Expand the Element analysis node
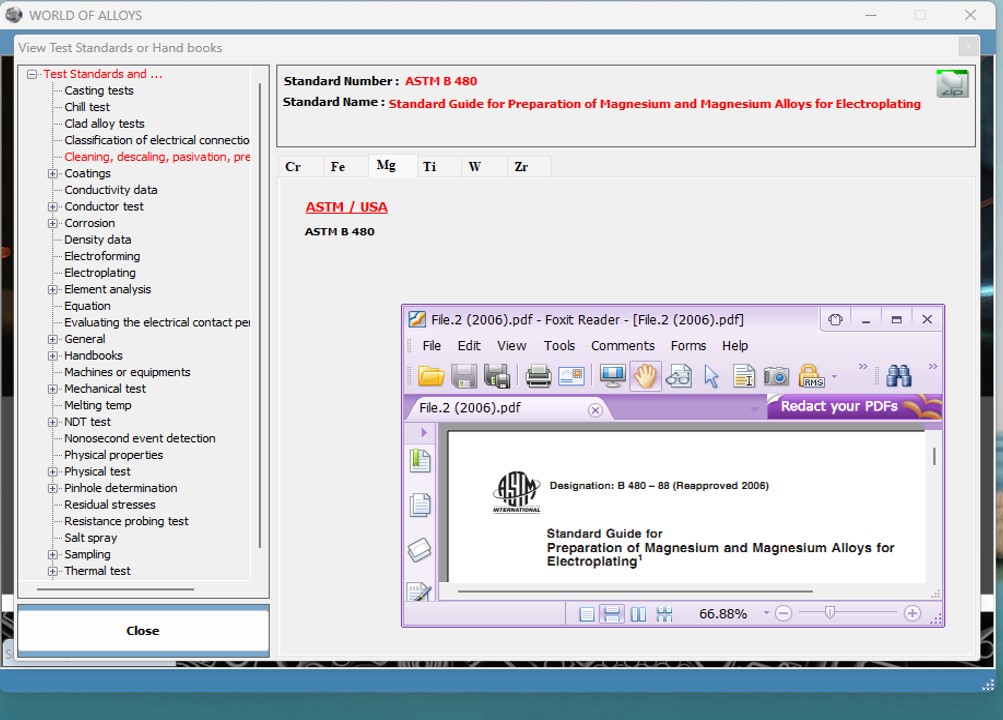Image resolution: width=1003 pixels, height=720 pixels. pyautogui.click(x=52, y=290)
